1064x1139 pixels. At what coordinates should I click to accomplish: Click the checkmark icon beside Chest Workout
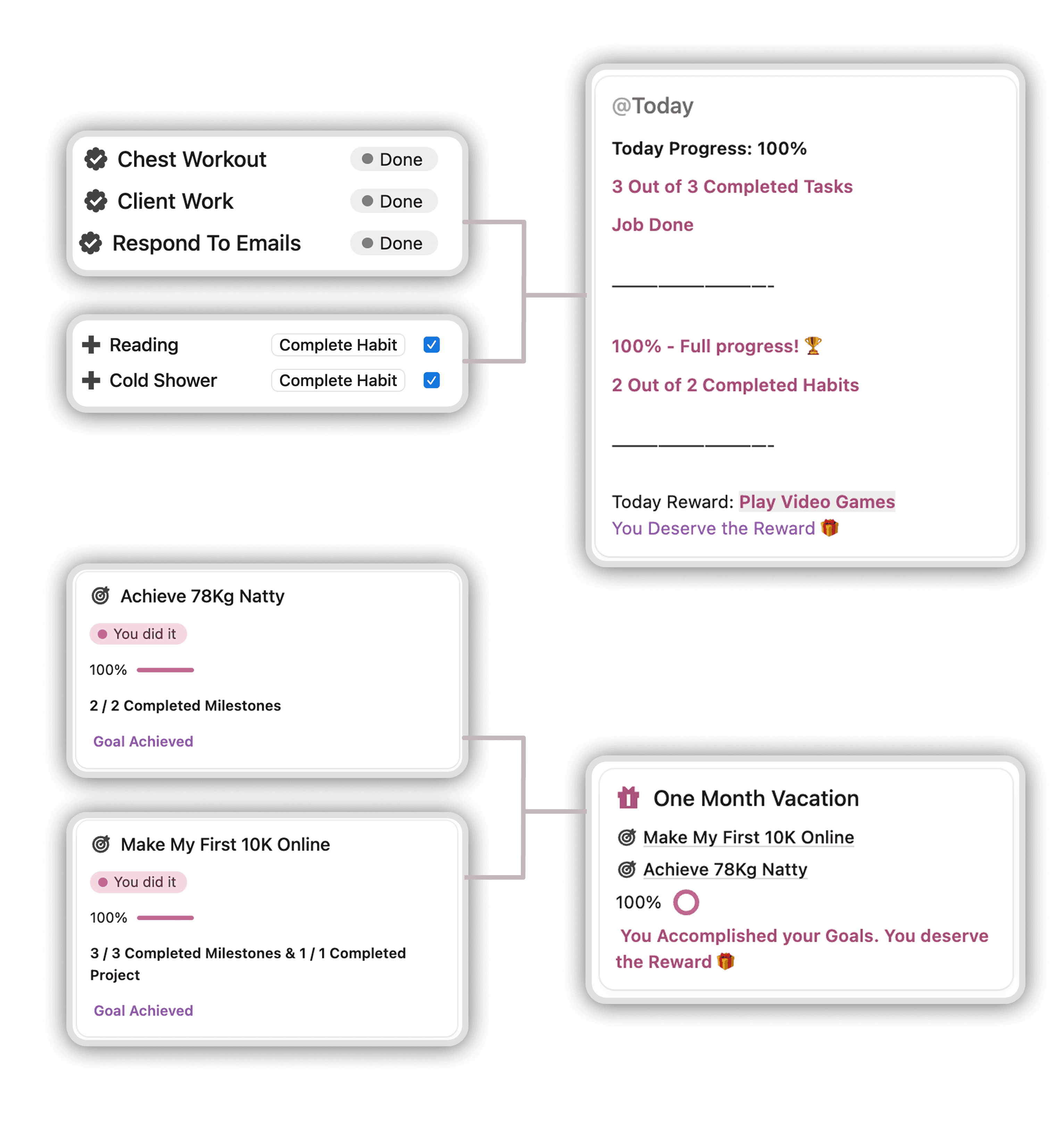(96, 159)
